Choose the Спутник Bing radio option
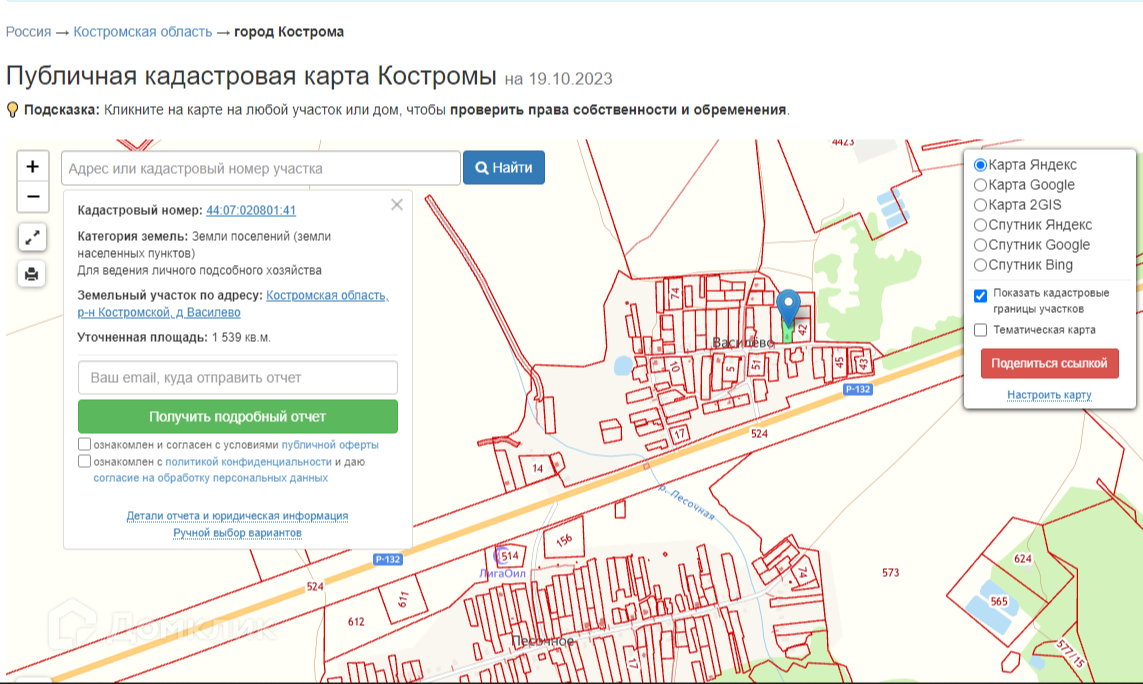Image resolution: width=1143 pixels, height=684 pixels. coord(981,265)
